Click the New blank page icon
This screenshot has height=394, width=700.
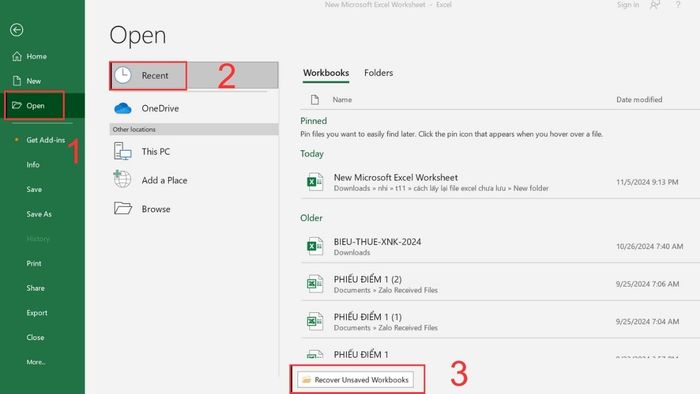click(x=17, y=81)
